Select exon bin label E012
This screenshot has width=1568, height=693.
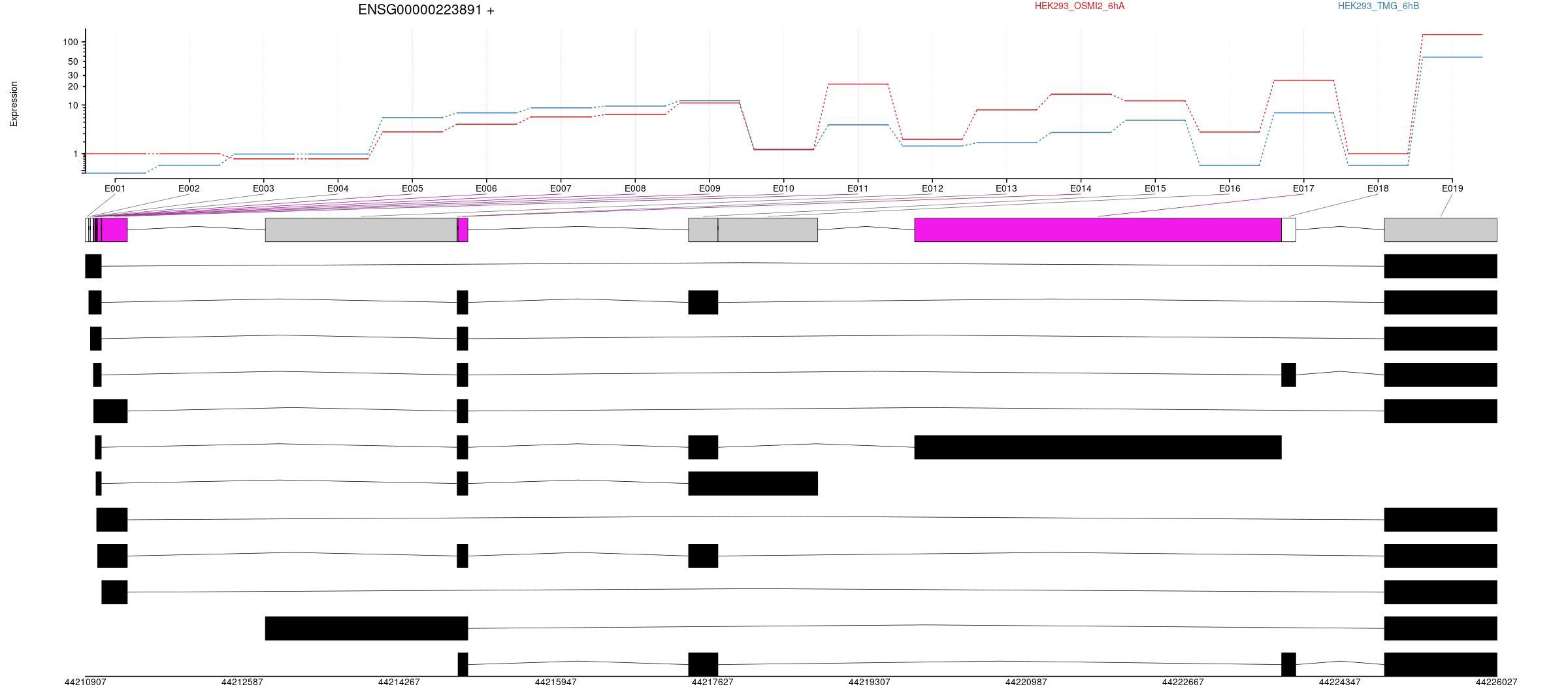pyautogui.click(x=932, y=189)
